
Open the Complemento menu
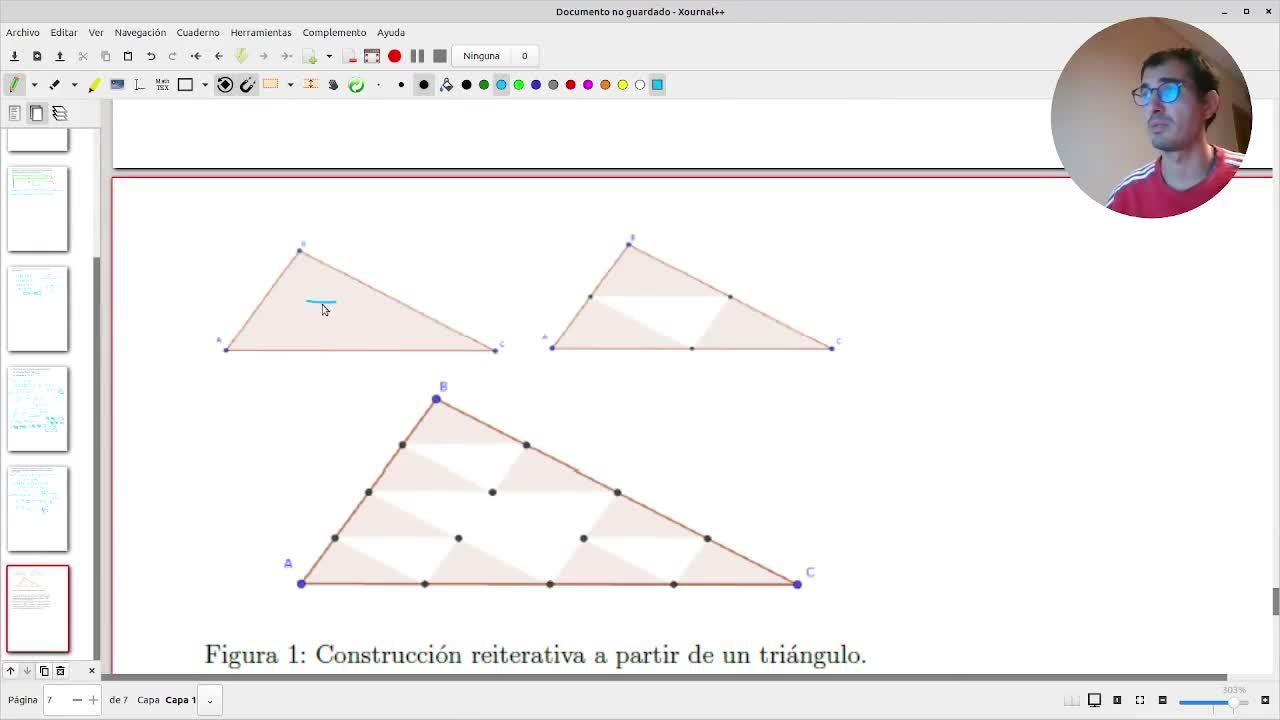pyautogui.click(x=334, y=32)
